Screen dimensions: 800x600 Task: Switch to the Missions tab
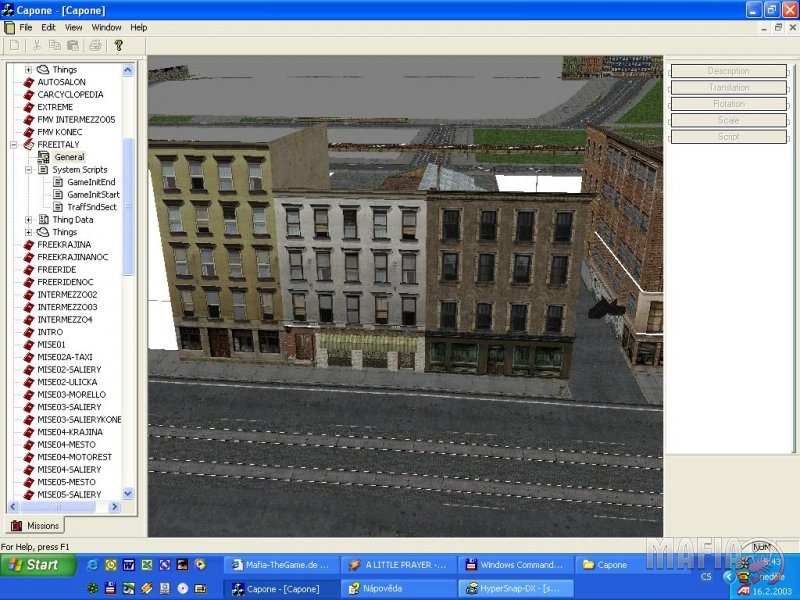coord(35,526)
